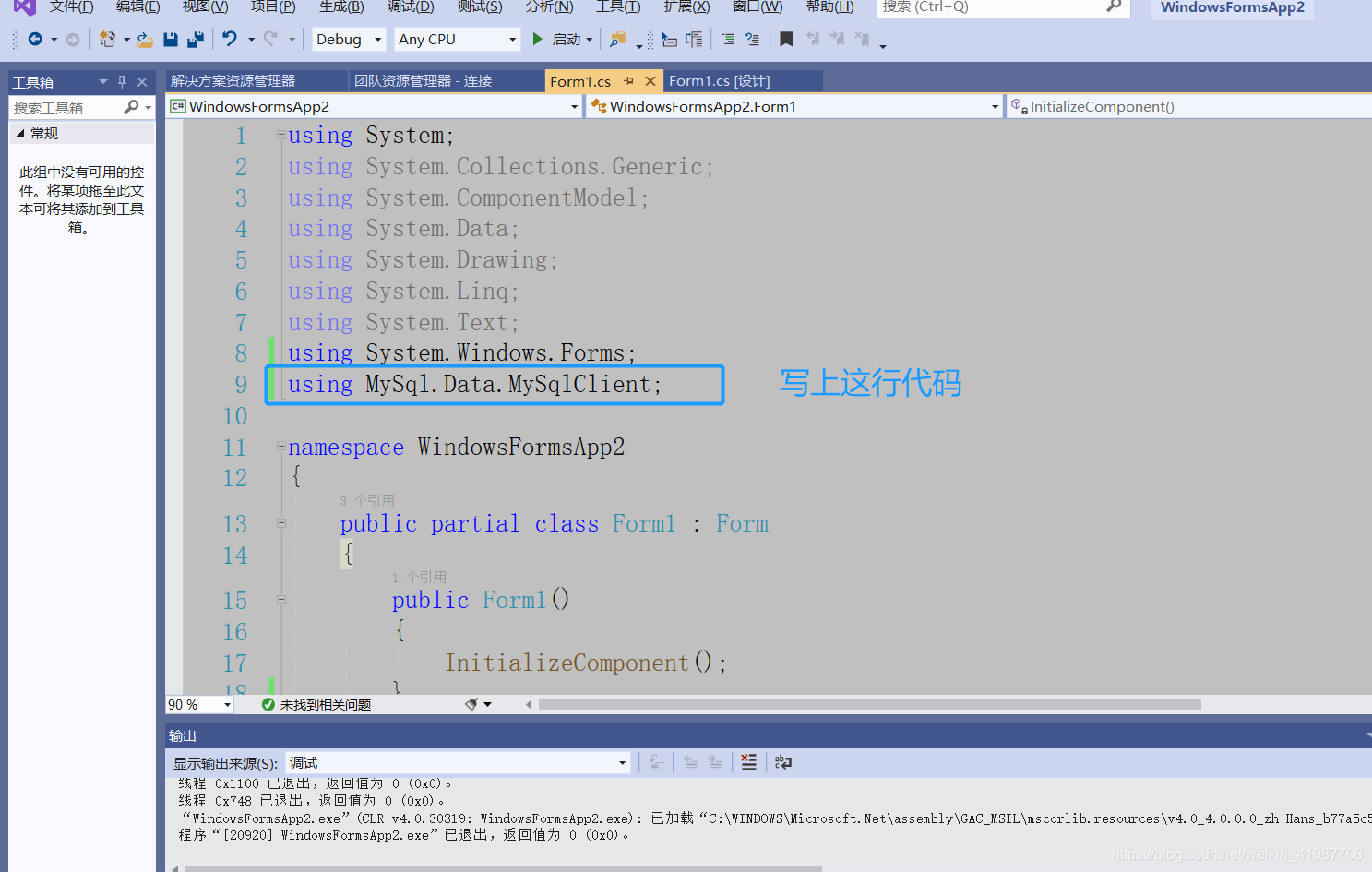Image resolution: width=1372 pixels, height=872 pixels.
Task: Toggle a bookmark with the bookmark icon
Action: (x=786, y=39)
